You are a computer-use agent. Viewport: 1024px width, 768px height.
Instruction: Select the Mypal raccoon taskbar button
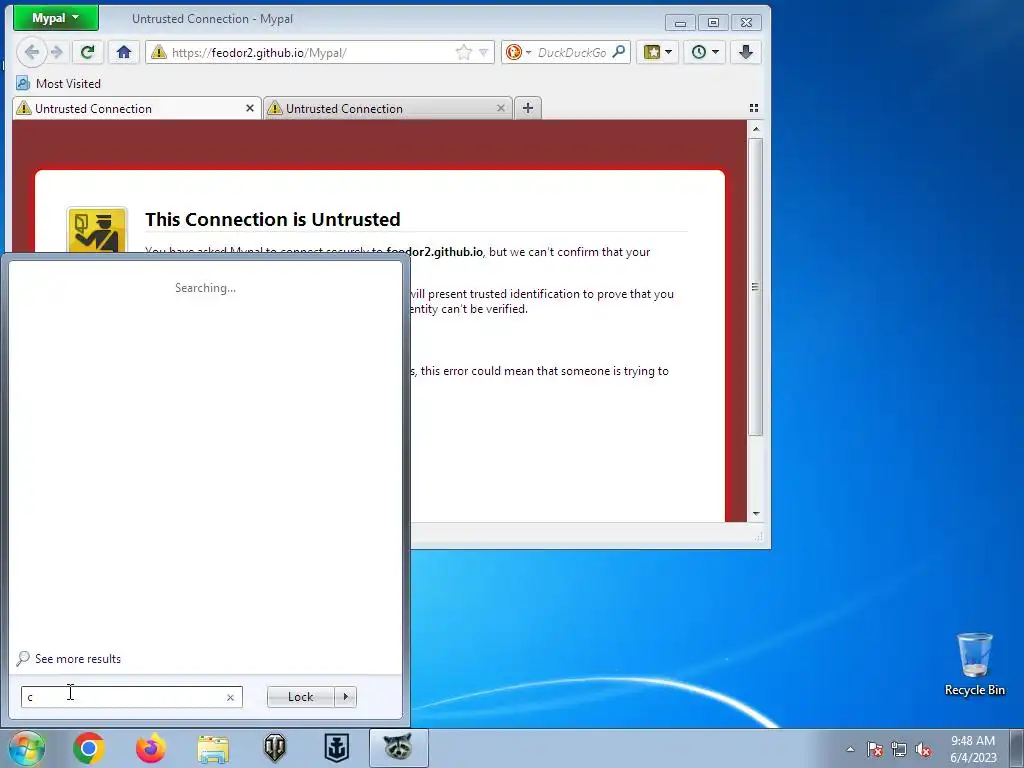click(399, 748)
